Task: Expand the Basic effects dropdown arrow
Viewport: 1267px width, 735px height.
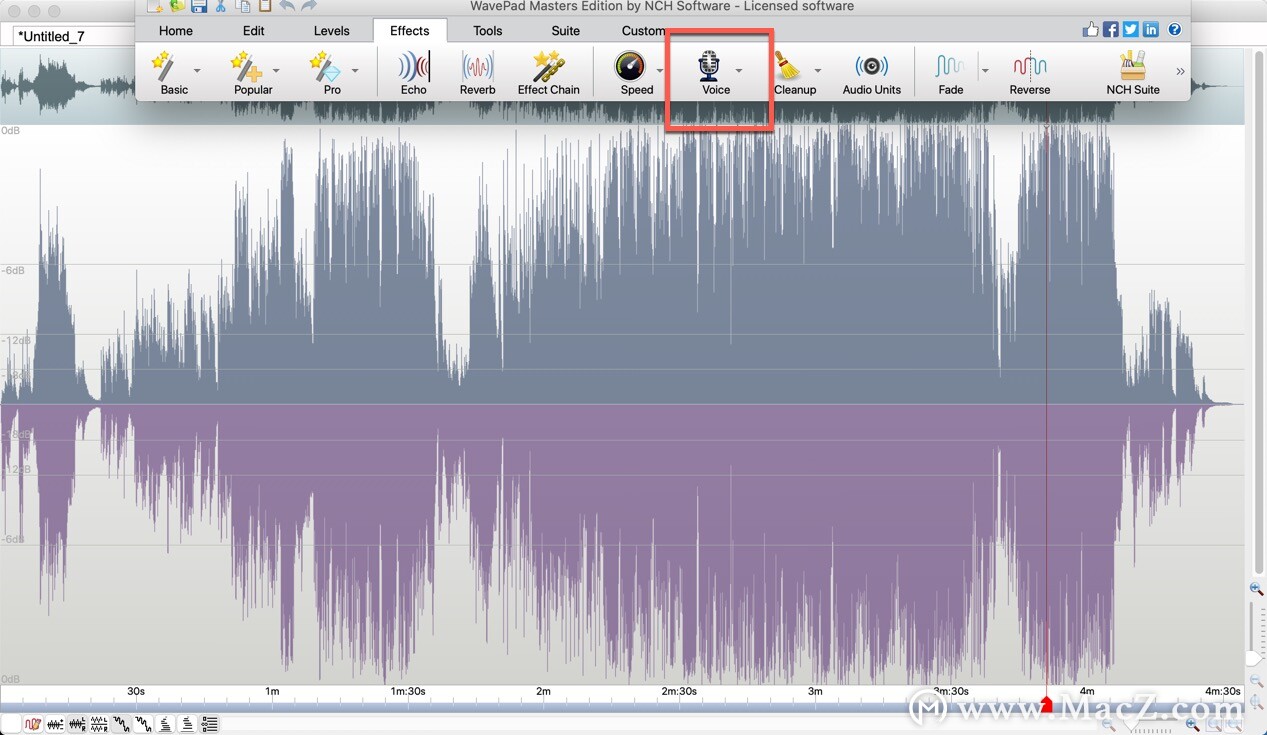Action: point(197,70)
